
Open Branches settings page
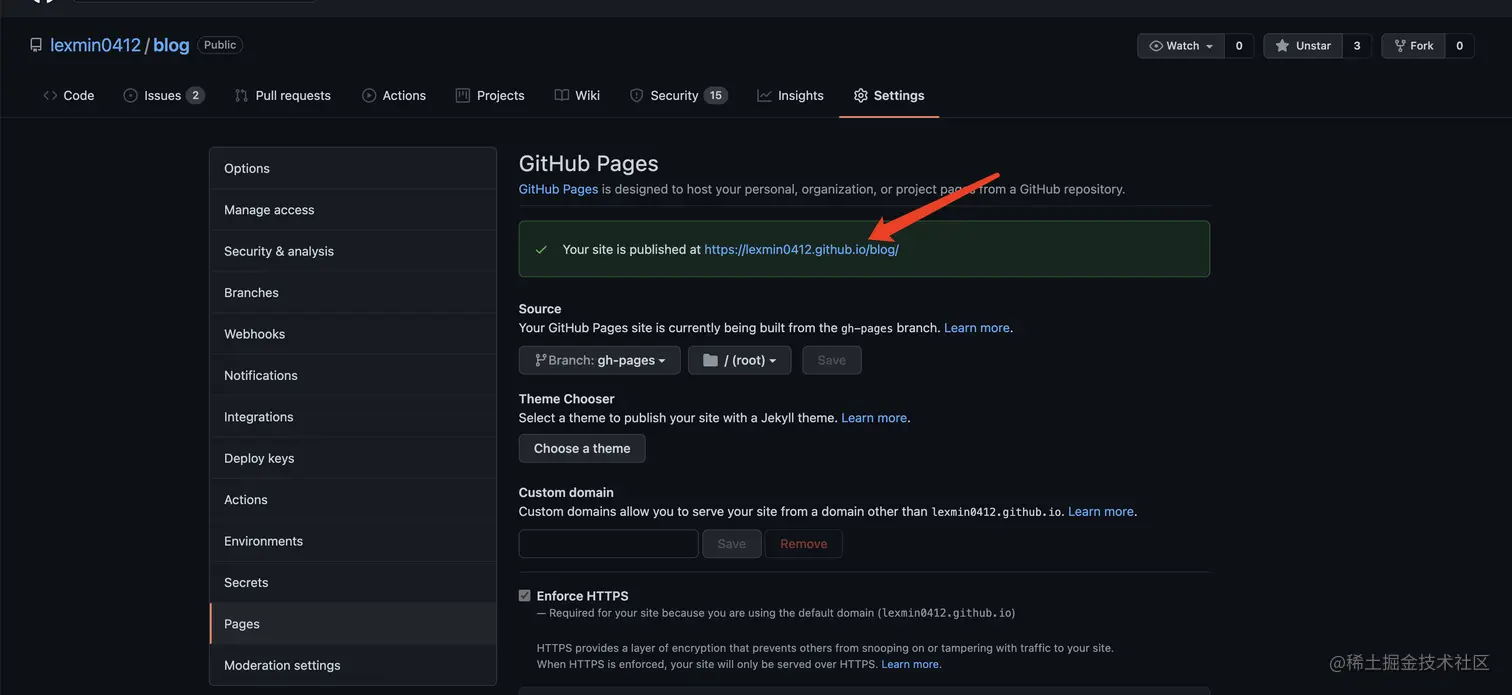point(353,293)
